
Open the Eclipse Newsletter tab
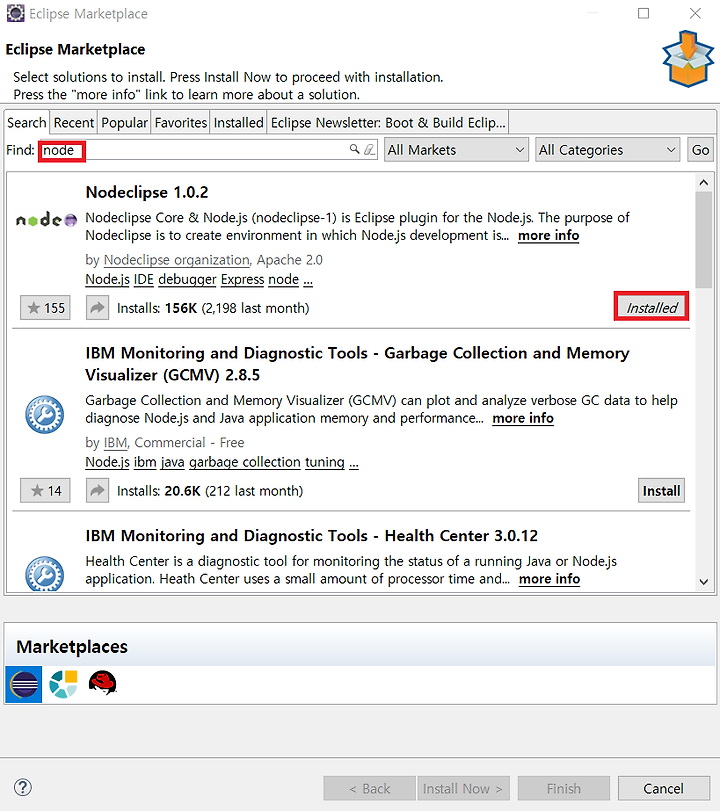click(388, 123)
